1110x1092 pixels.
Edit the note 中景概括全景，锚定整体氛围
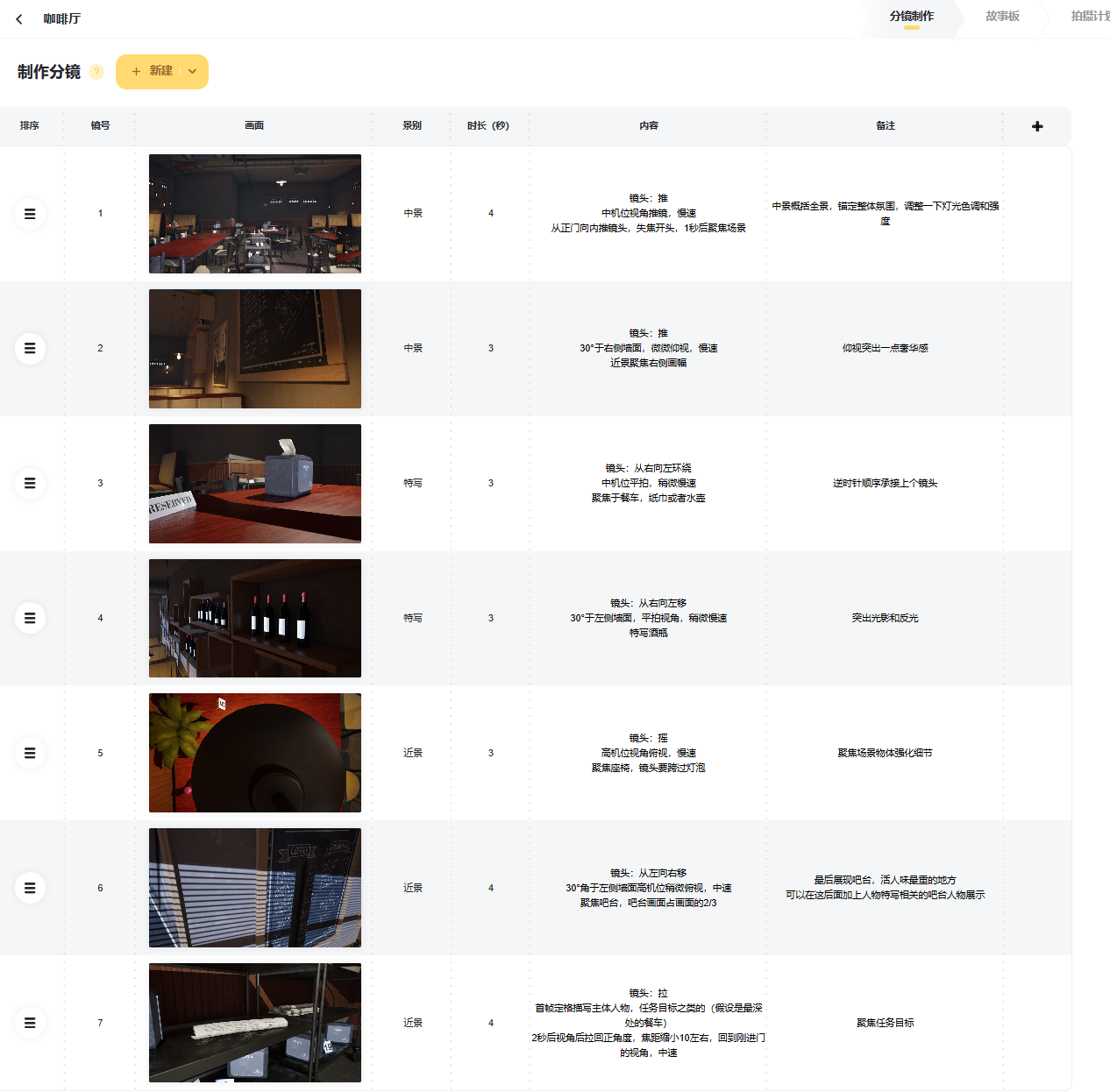[x=886, y=214]
